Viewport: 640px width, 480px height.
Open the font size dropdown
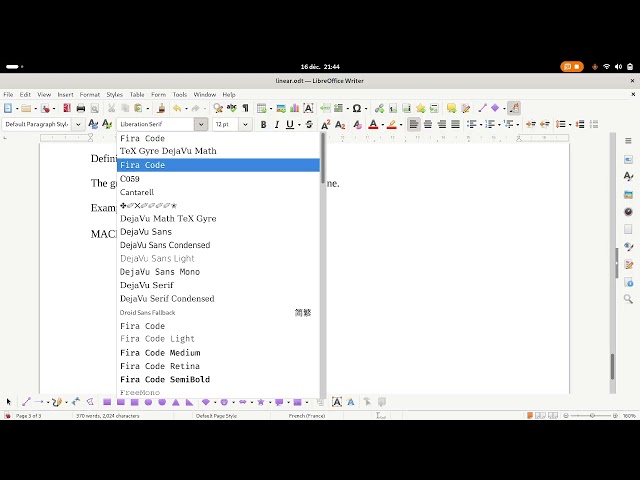(x=245, y=124)
